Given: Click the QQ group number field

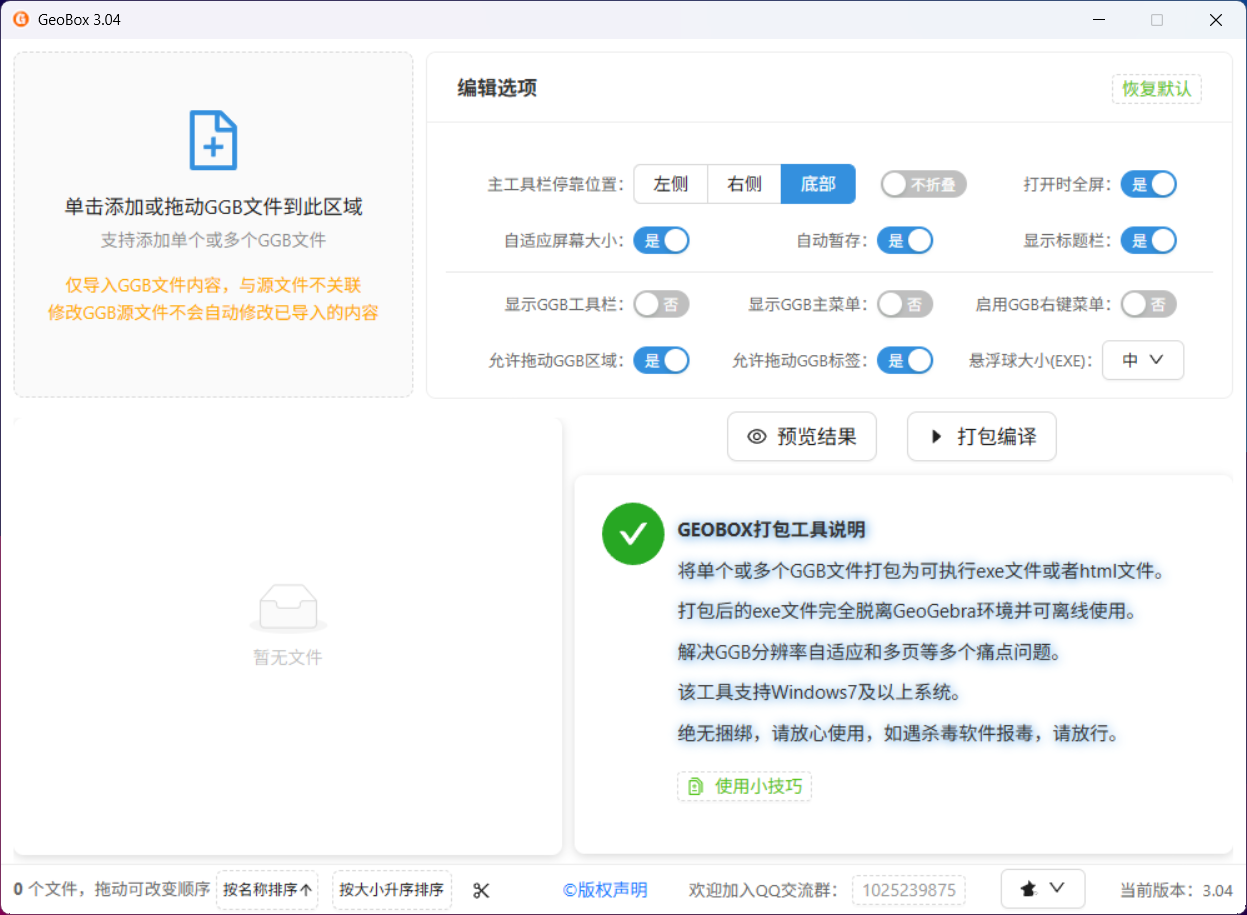Looking at the screenshot, I should (908, 890).
